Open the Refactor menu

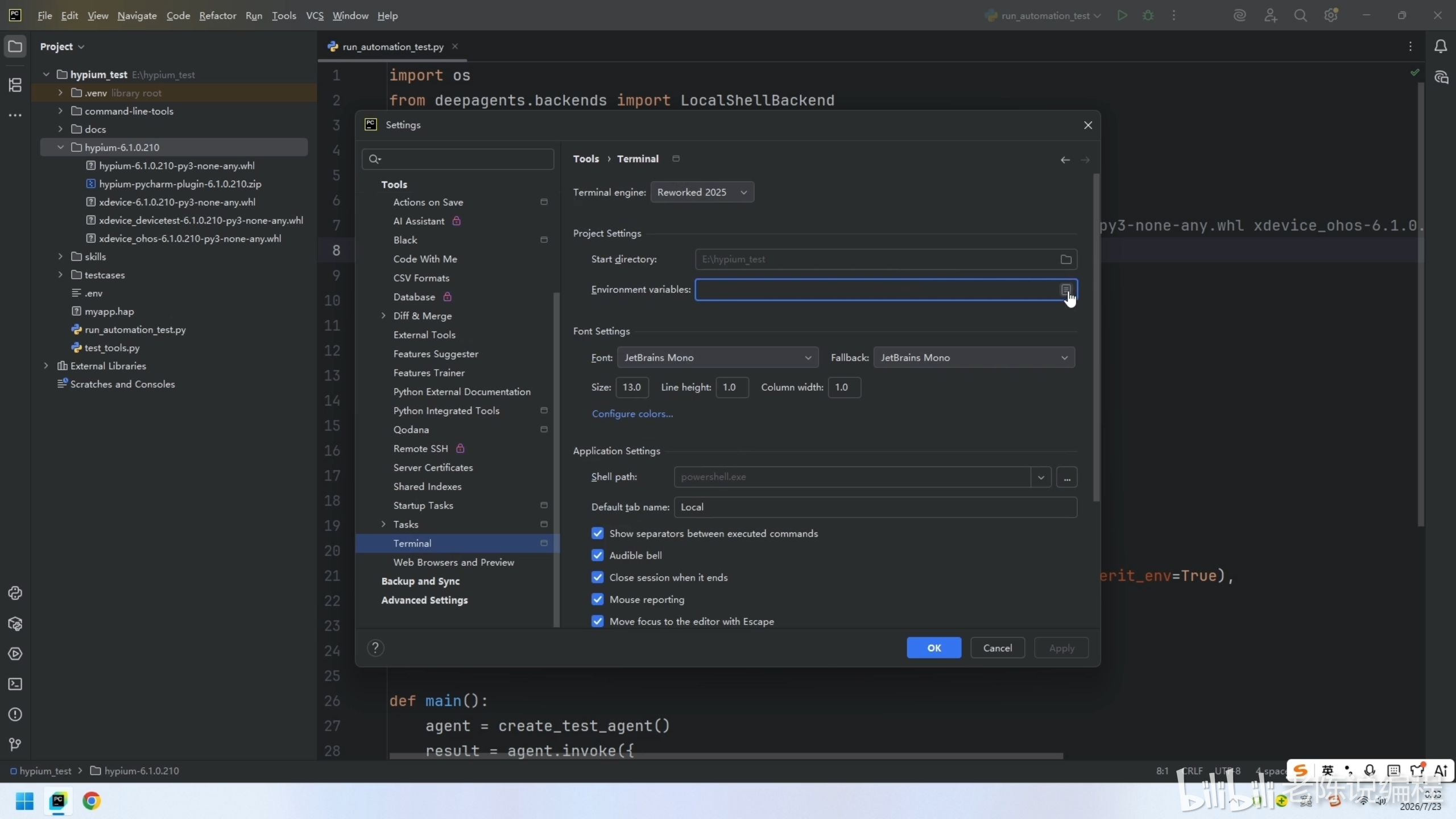click(x=218, y=15)
